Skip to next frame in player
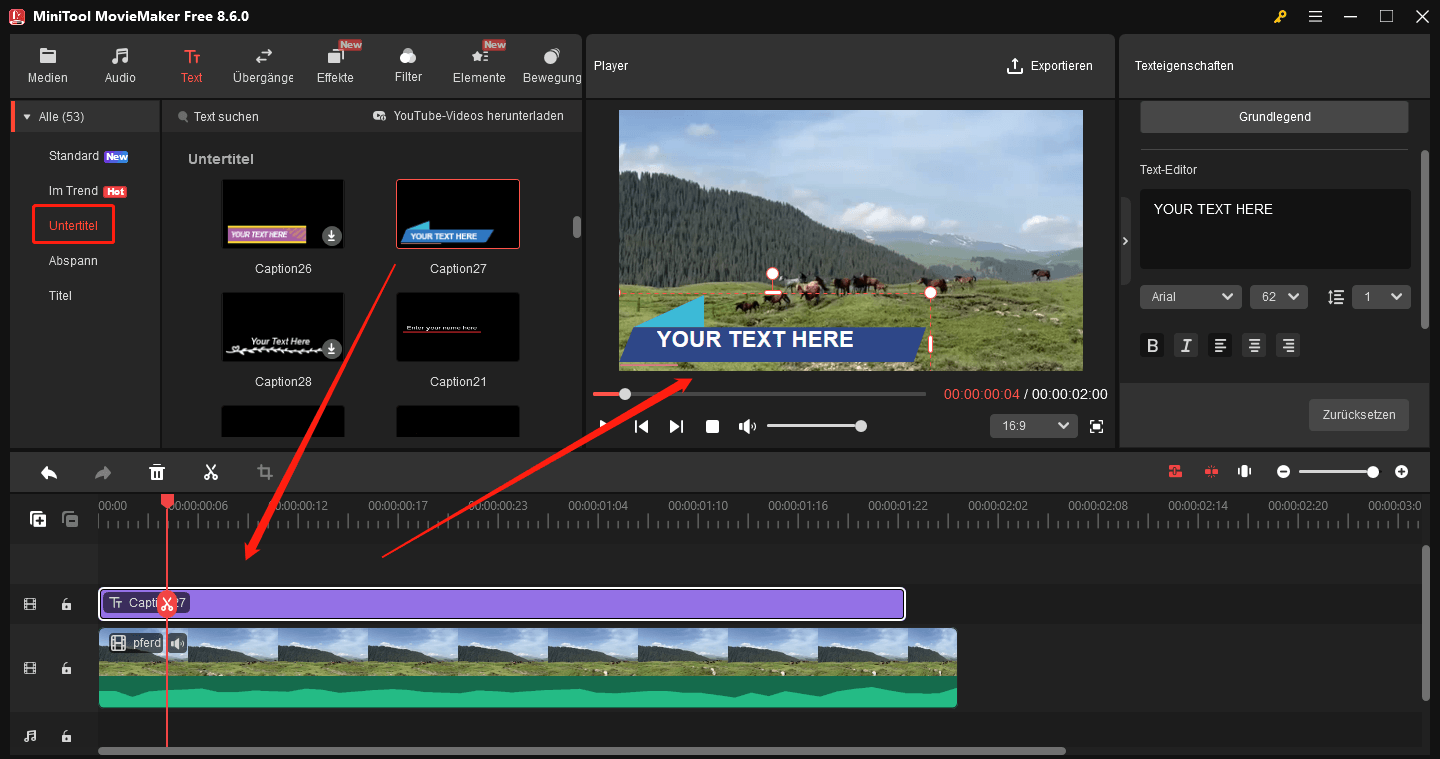The width and height of the screenshot is (1440, 759). click(x=676, y=427)
